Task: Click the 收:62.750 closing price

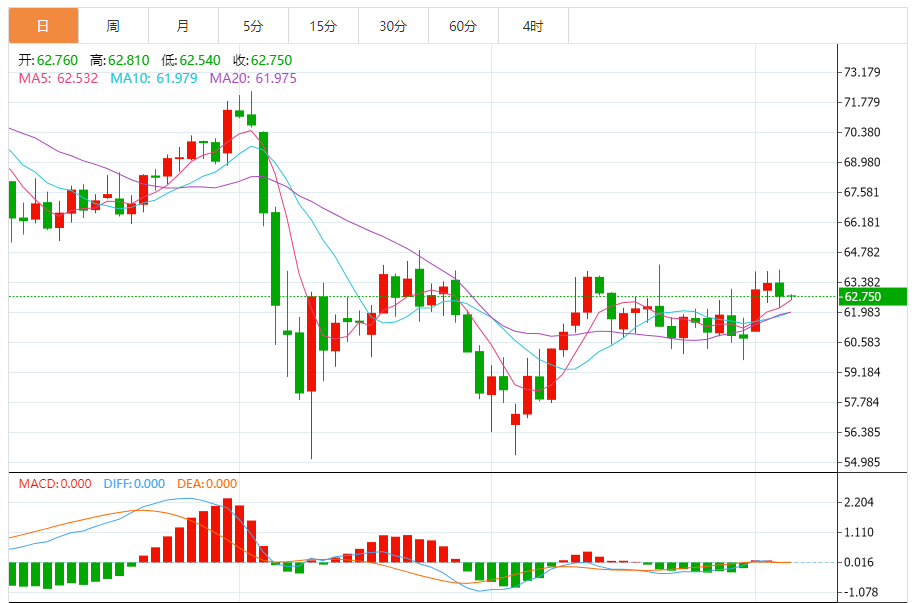Action: click(x=262, y=60)
